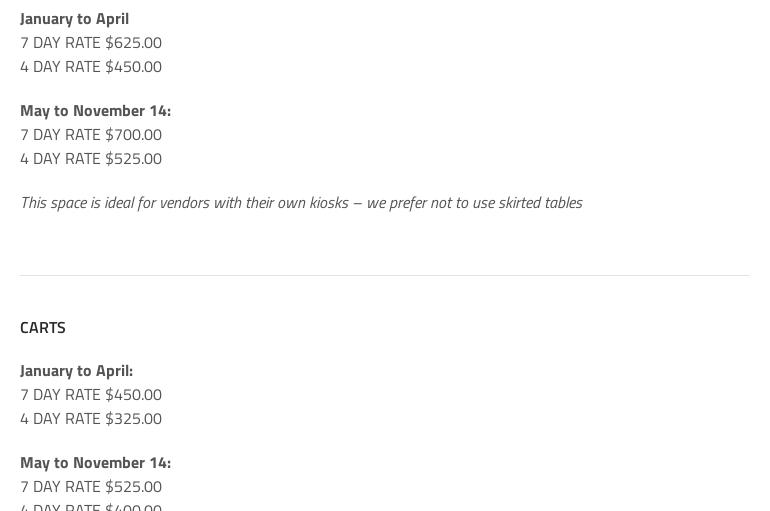The image size is (770, 511).
Task: Click the partially visible 4 DAY RATE $400.00 line
Action: click(91, 506)
